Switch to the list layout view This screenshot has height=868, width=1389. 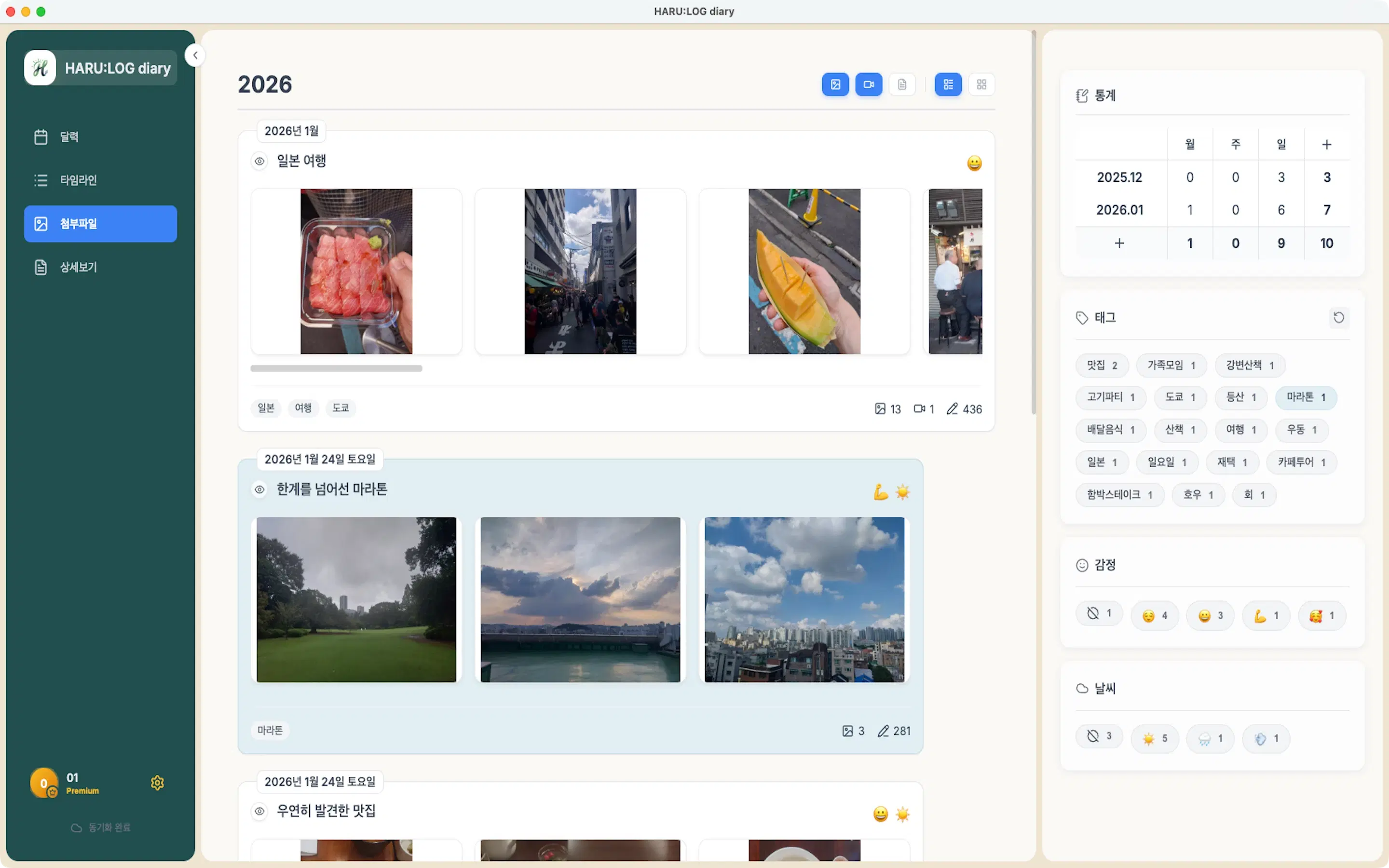pos(948,84)
